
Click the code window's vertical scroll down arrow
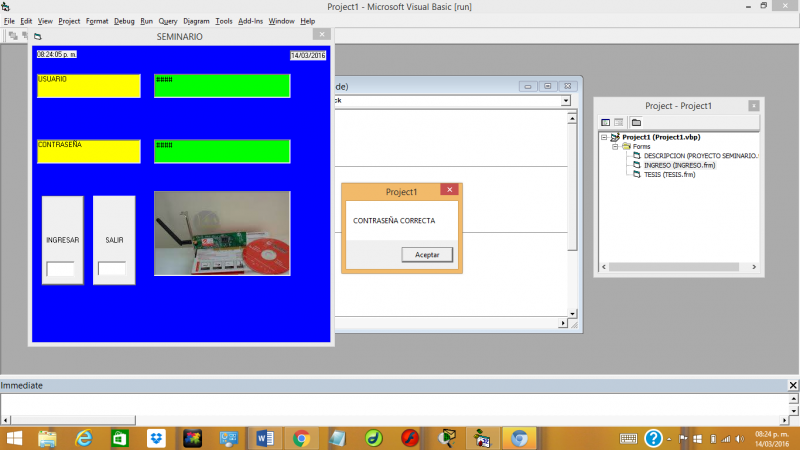pyautogui.click(x=572, y=314)
